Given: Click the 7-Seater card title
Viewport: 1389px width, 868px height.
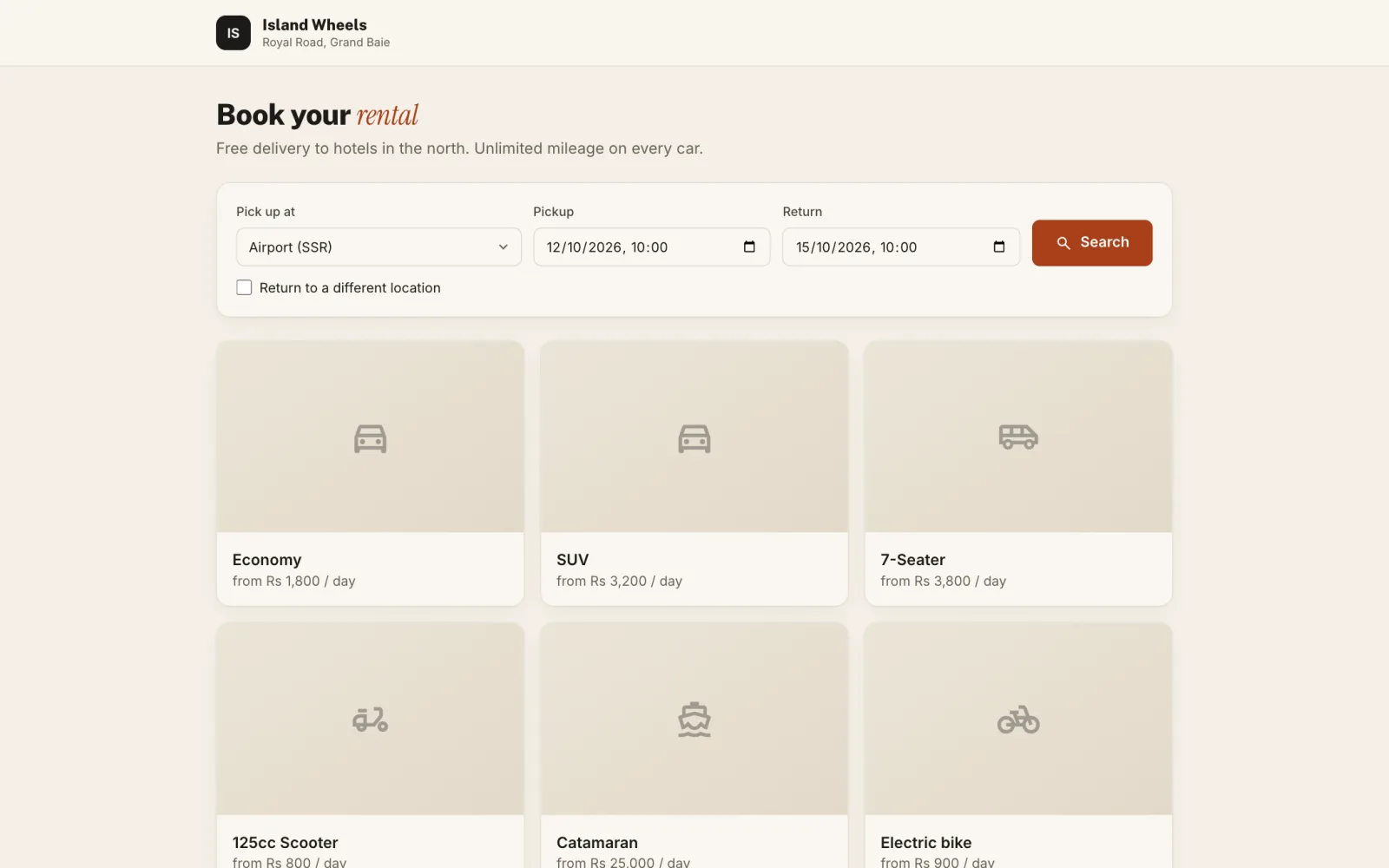Looking at the screenshot, I should tap(912, 560).
